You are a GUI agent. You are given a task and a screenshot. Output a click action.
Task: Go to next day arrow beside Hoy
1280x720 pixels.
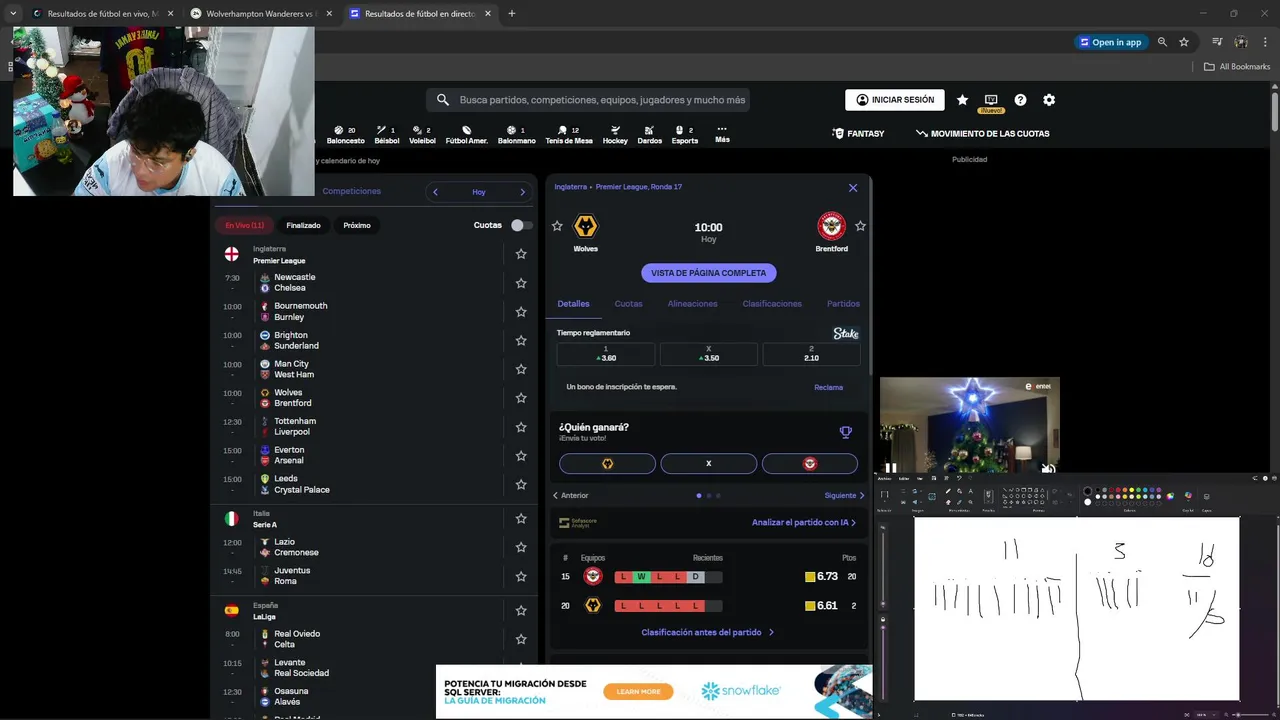click(522, 192)
